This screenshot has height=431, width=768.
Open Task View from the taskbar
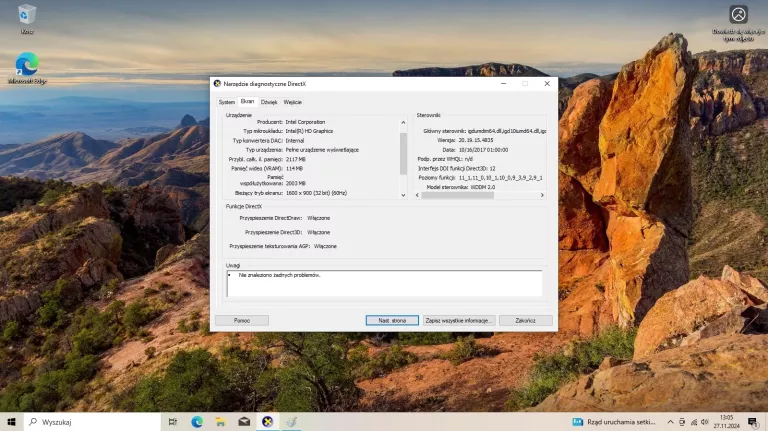pyautogui.click(x=172, y=422)
